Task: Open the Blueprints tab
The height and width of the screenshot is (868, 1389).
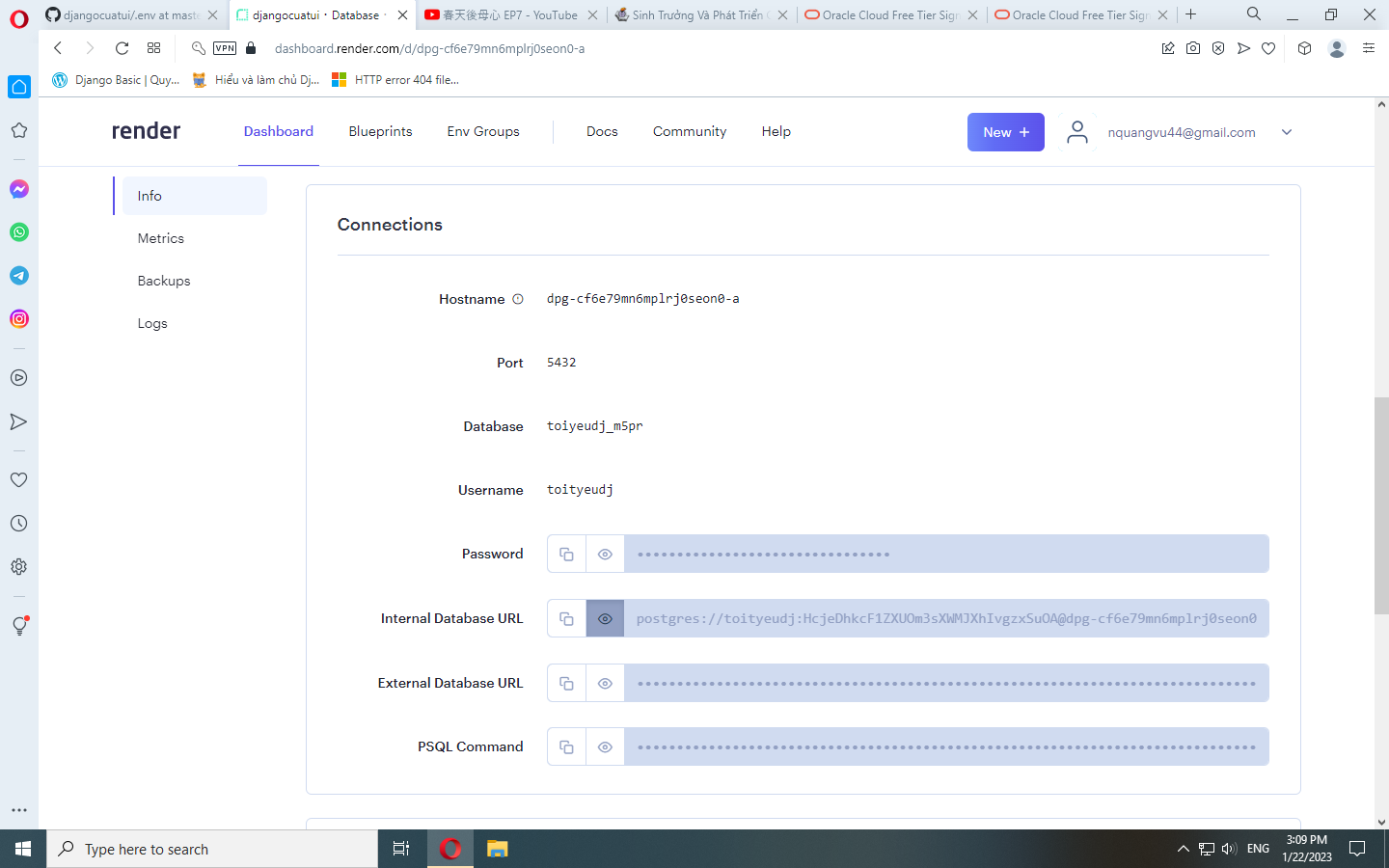Action: pos(380,131)
